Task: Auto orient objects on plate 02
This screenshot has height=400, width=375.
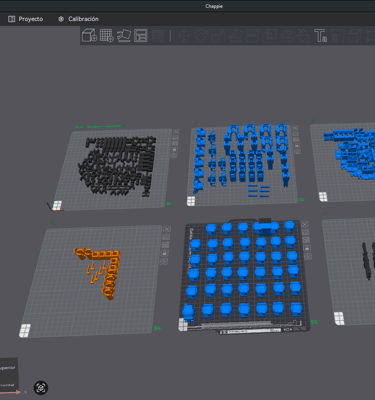Action: pos(296,134)
